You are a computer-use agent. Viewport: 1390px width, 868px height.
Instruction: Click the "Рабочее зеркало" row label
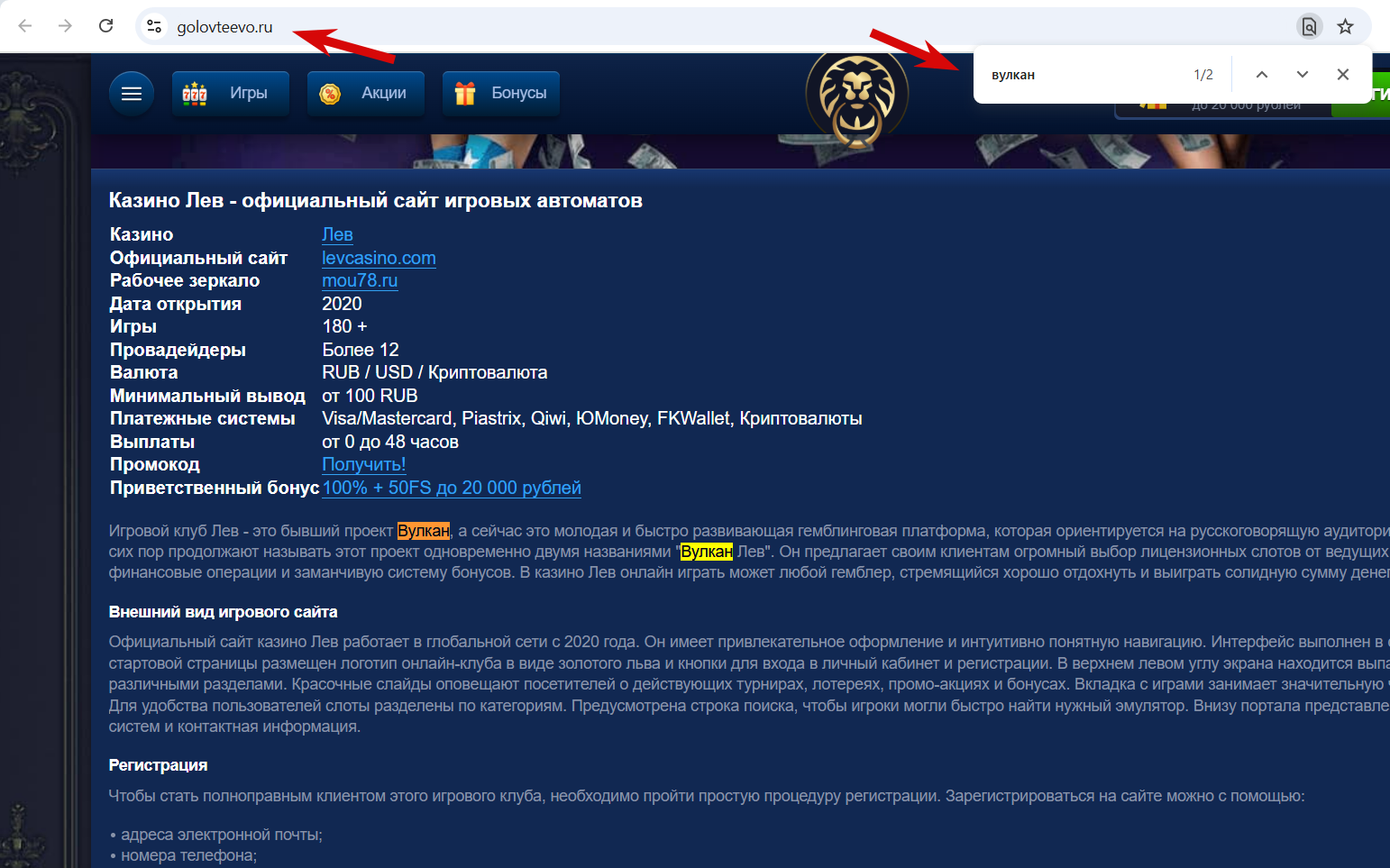click(x=185, y=280)
